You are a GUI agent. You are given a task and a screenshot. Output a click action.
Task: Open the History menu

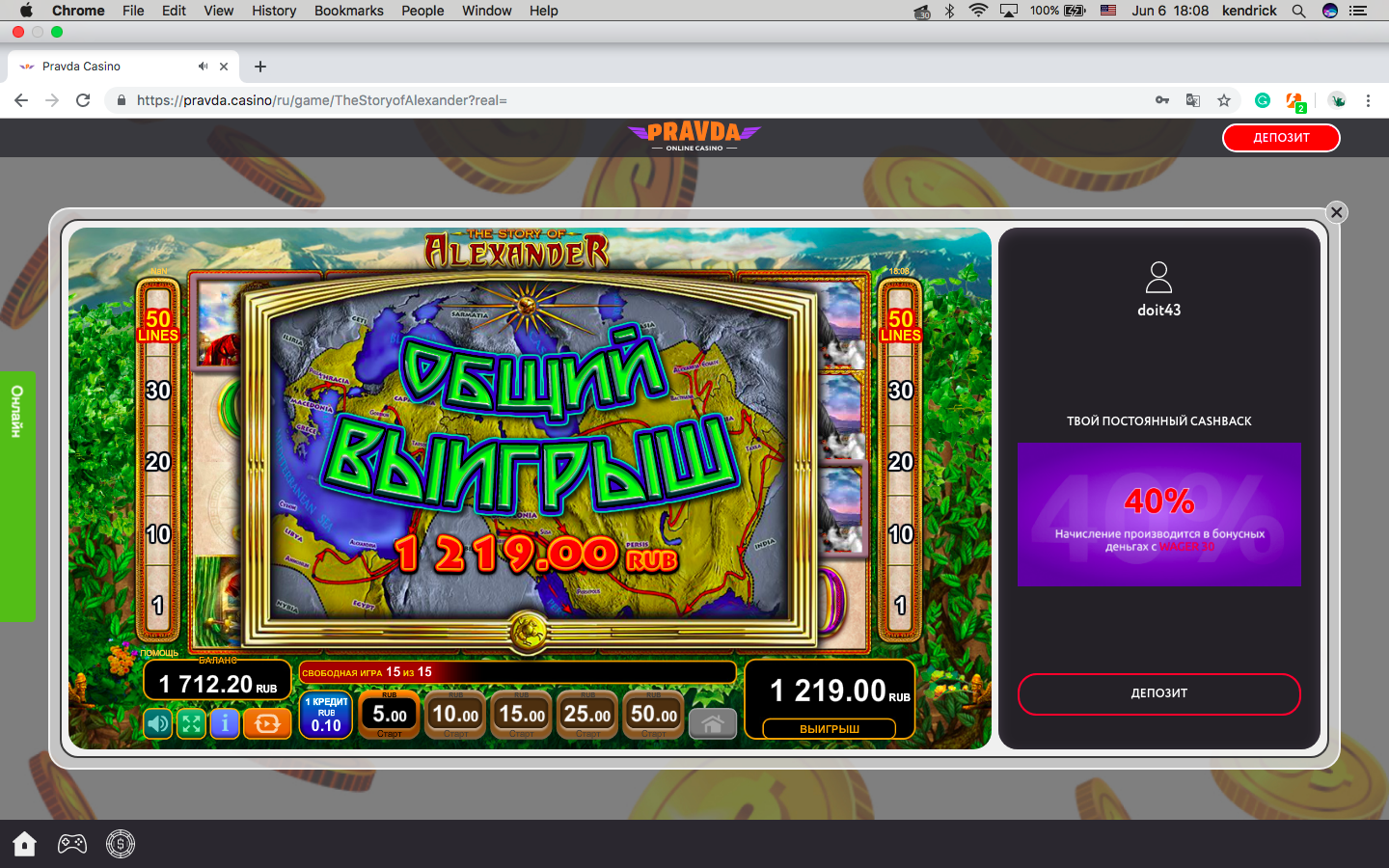pos(274,11)
